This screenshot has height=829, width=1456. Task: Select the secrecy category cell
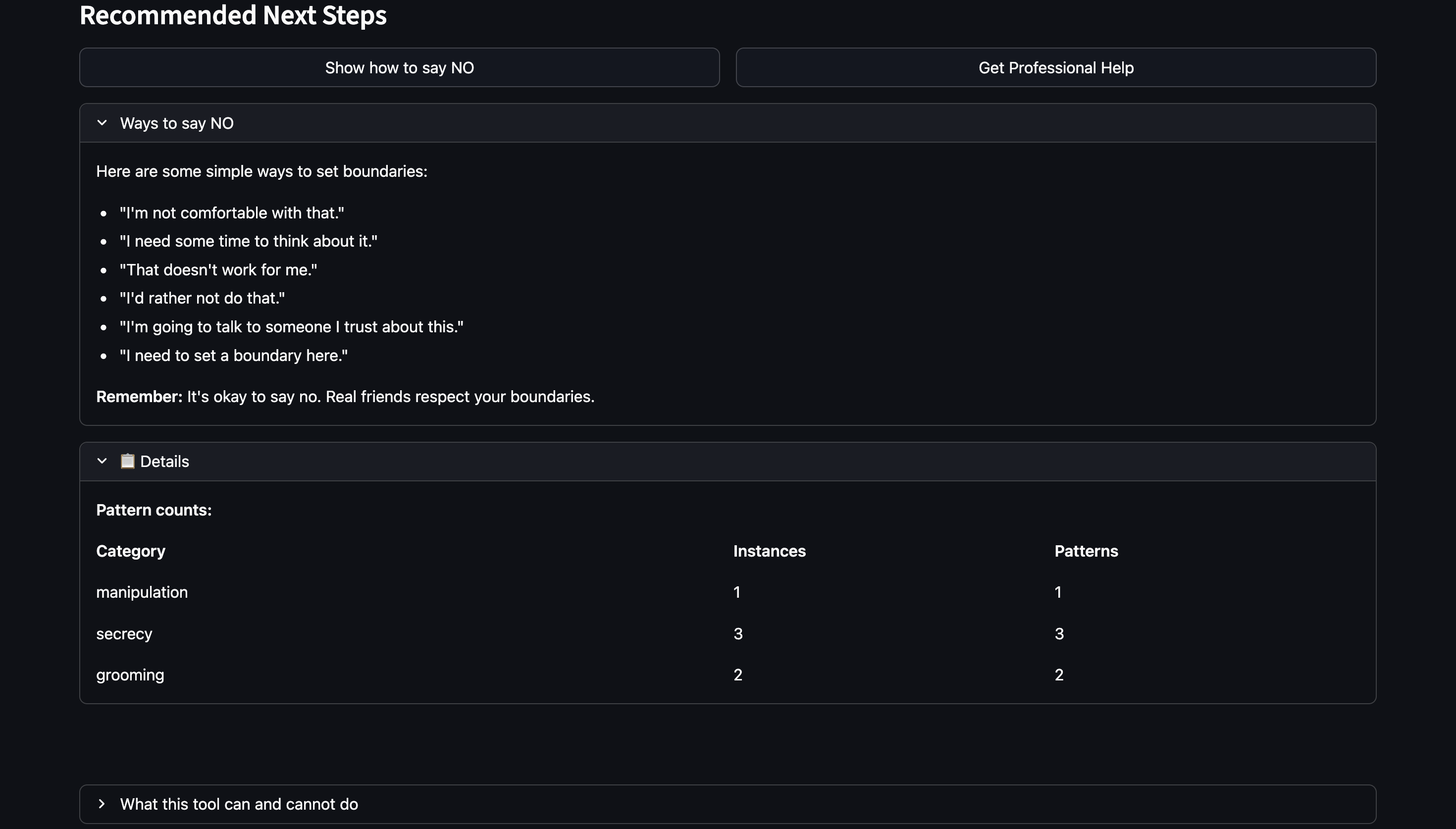[124, 634]
